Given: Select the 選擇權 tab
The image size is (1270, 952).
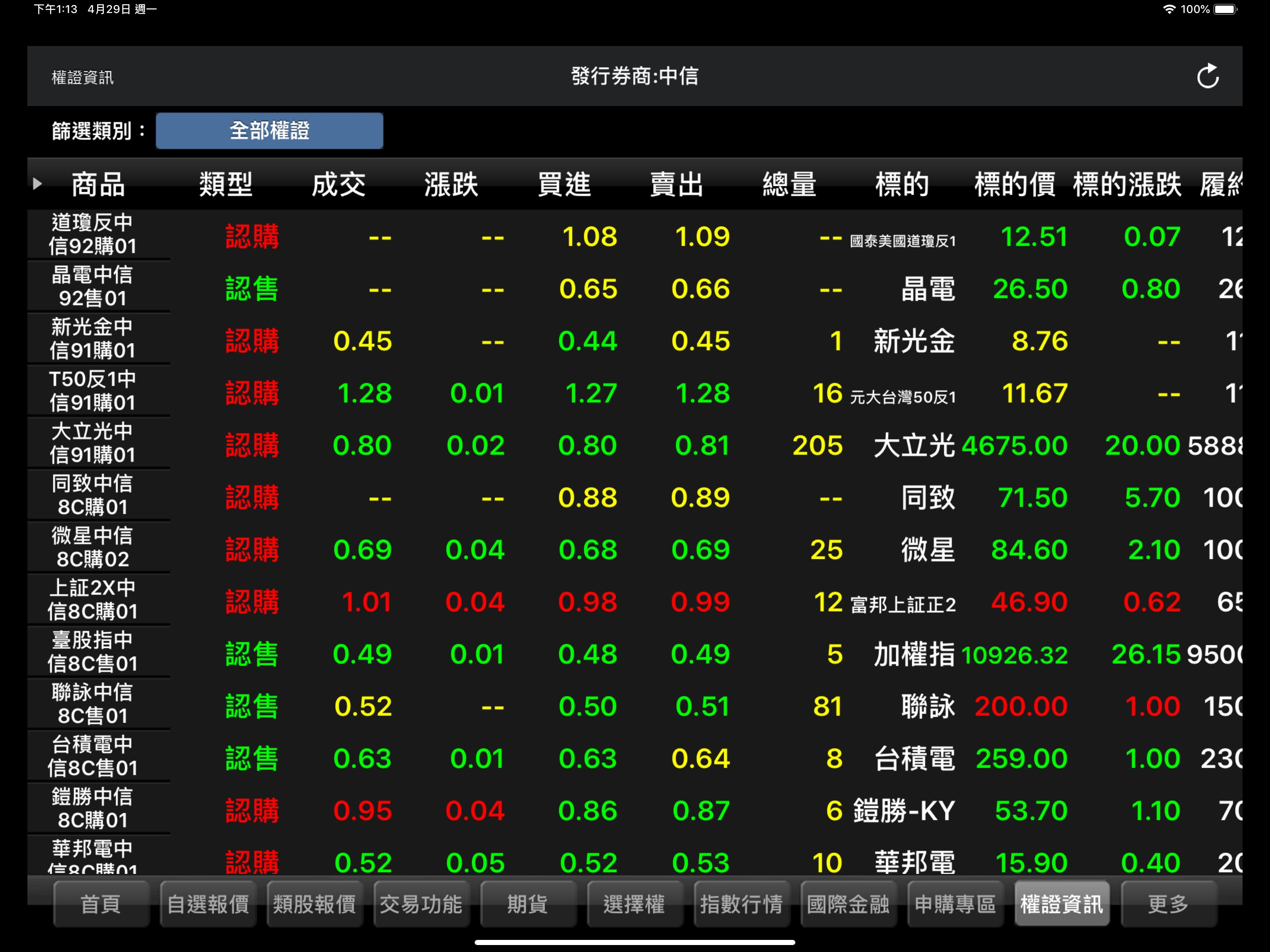Looking at the screenshot, I should tap(635, 904).
